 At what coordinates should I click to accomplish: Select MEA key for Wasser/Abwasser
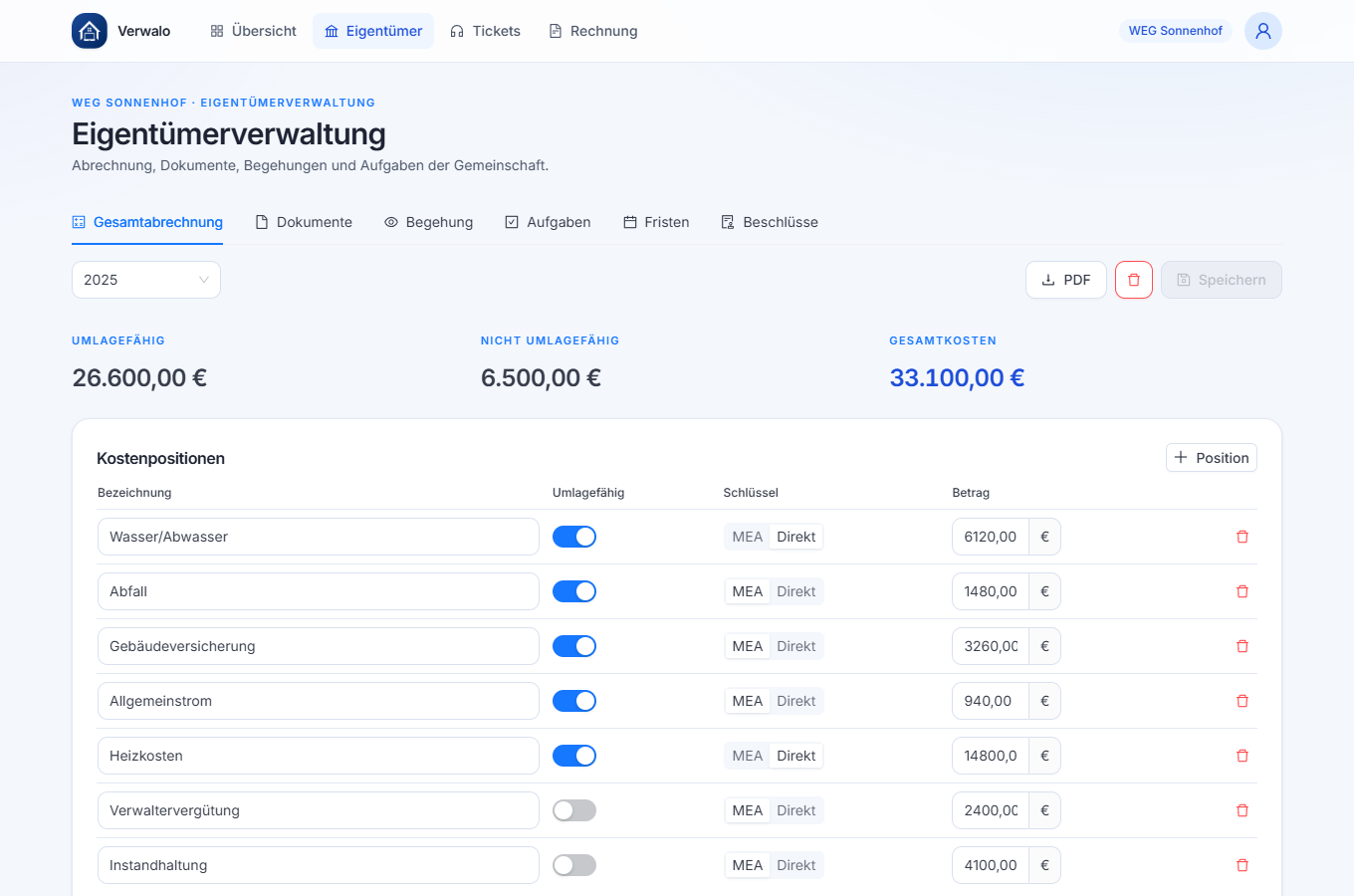pyautogui.click(x=748, y=537)
